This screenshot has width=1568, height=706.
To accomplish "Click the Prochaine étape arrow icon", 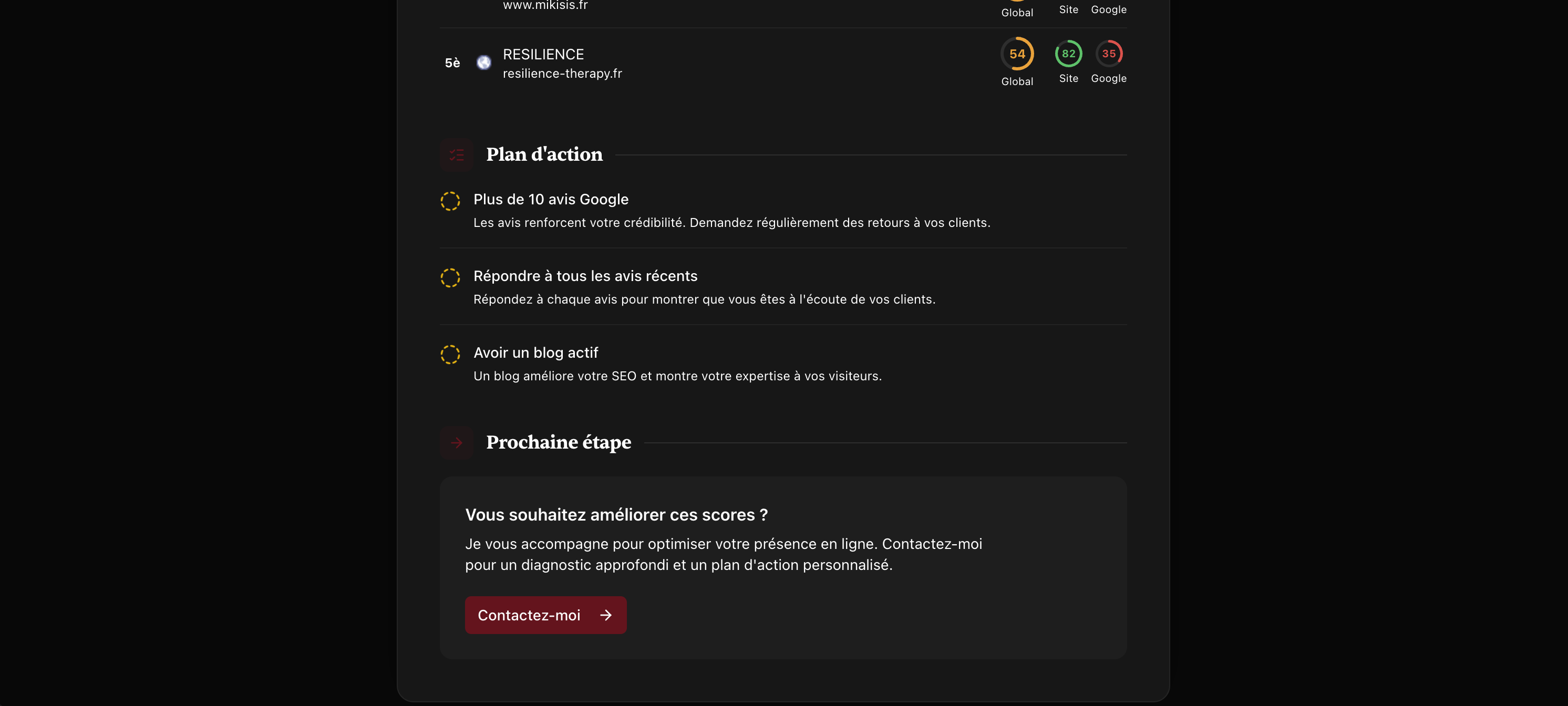I will coord(457,442).
